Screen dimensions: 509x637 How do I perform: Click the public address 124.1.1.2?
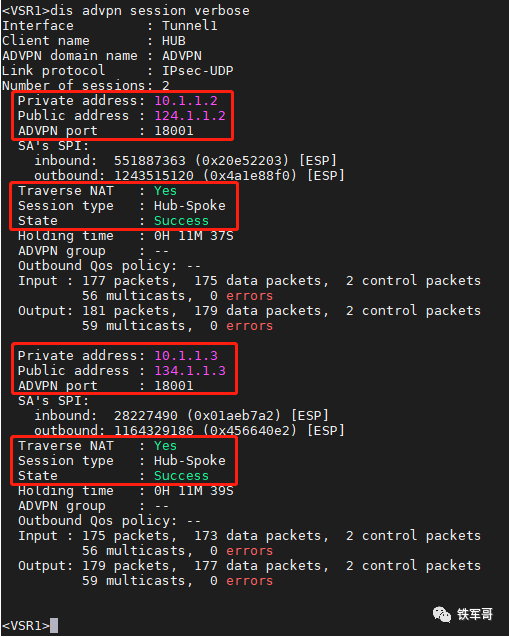tap(190, 116)
